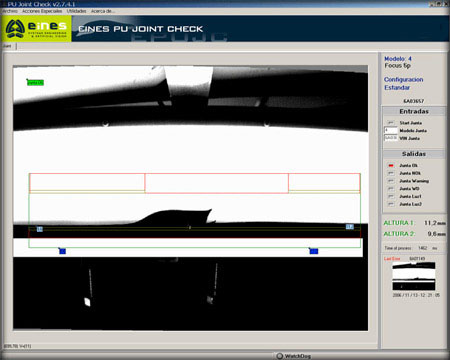Image resolution: width=450 pixels, height=360 pixels.
Task: Toggle the Junta Luz2 output indicator
Action: pyautogui.click(x=391, y=204)
